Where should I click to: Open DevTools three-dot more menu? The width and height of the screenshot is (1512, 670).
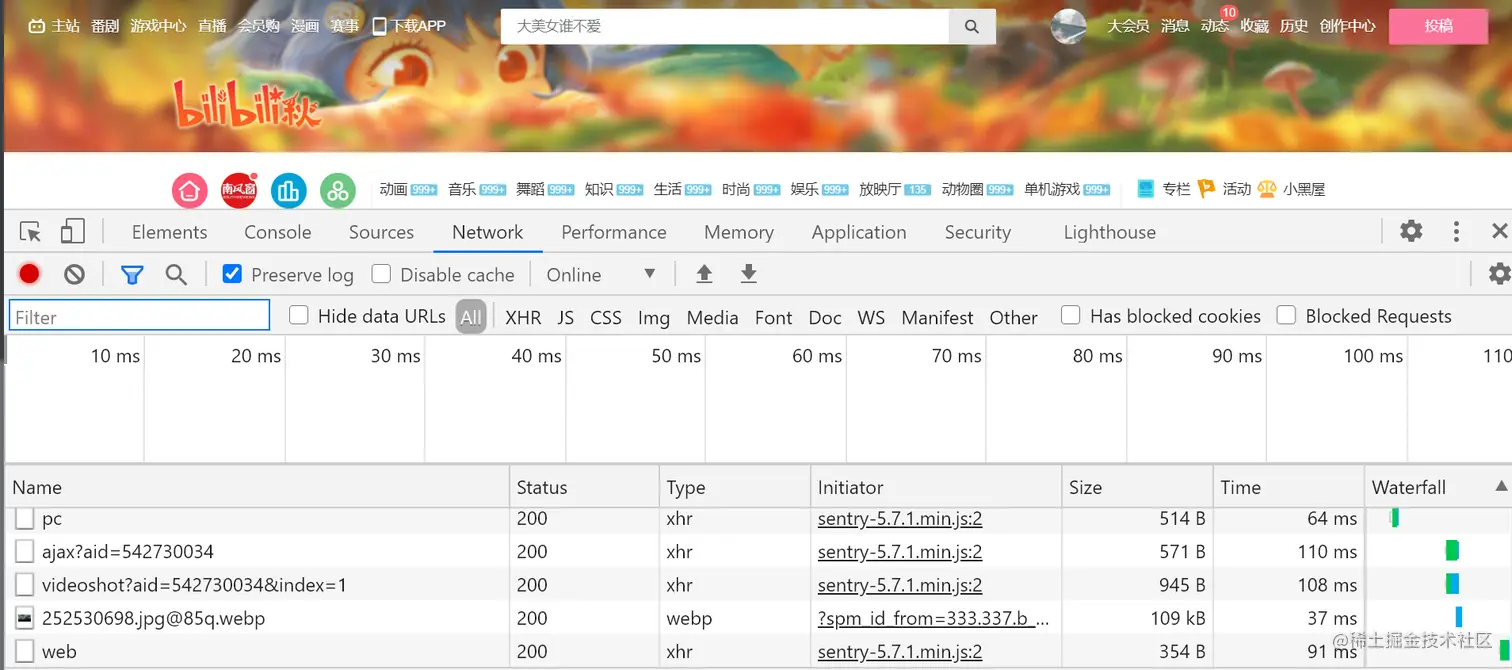(1457, 231)
